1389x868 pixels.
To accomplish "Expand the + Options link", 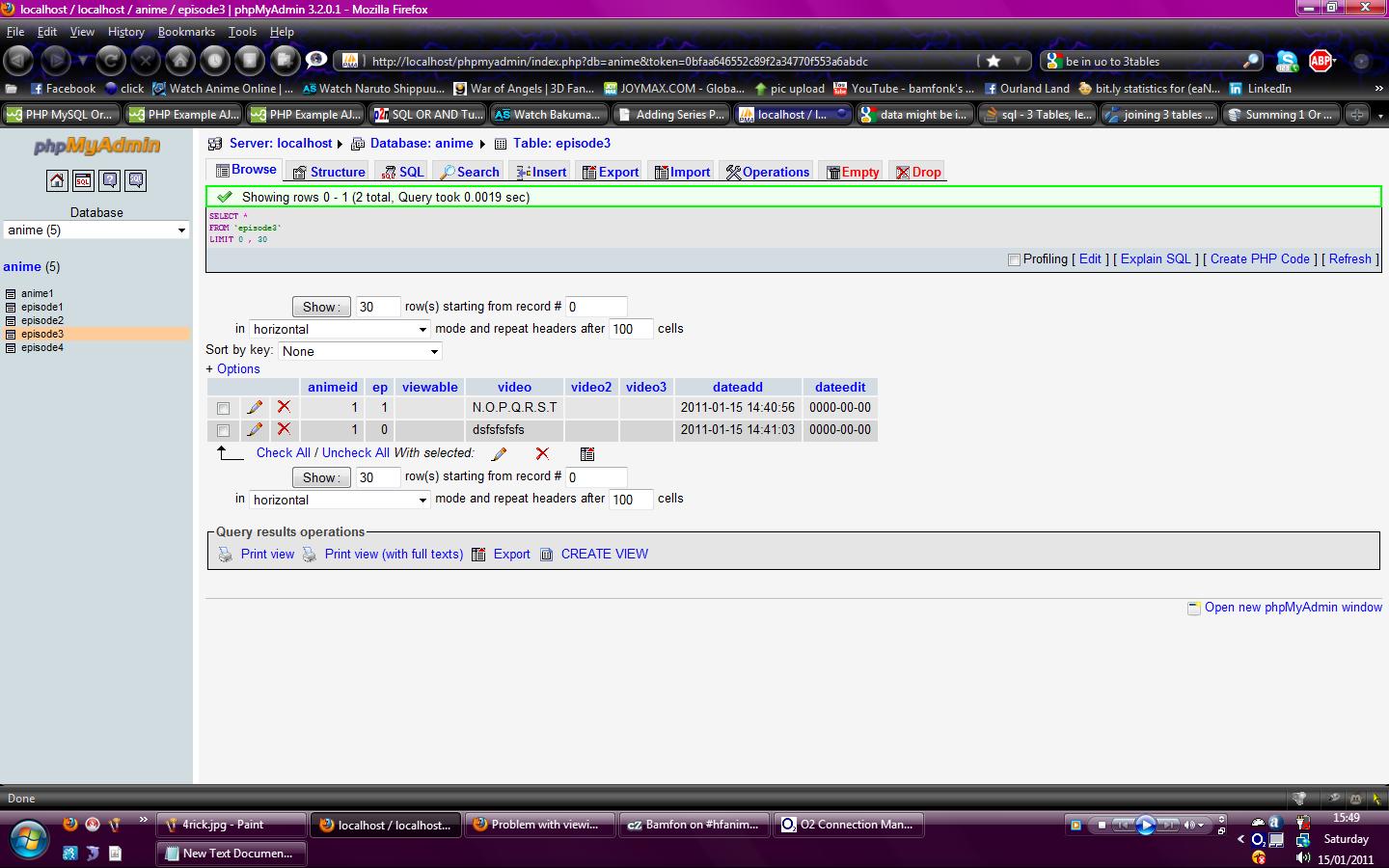I will 232,369.
